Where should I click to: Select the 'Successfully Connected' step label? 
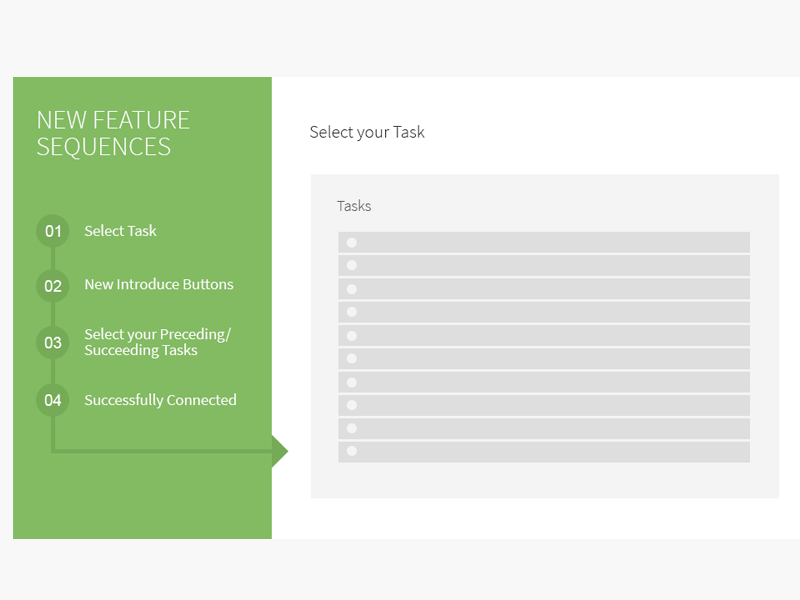click(x=160, y=400)
